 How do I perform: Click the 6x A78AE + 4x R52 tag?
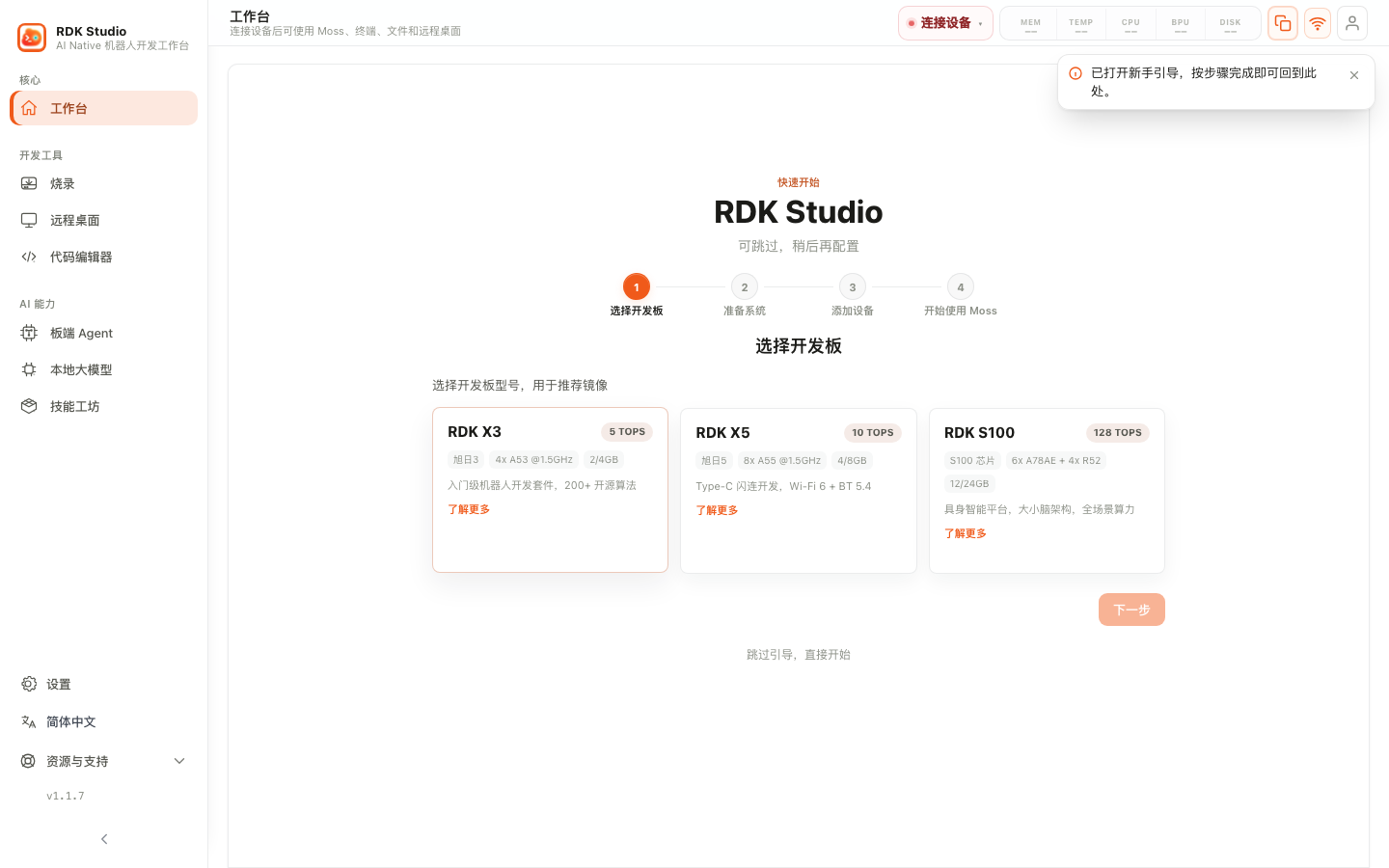tap(1056, 461)
